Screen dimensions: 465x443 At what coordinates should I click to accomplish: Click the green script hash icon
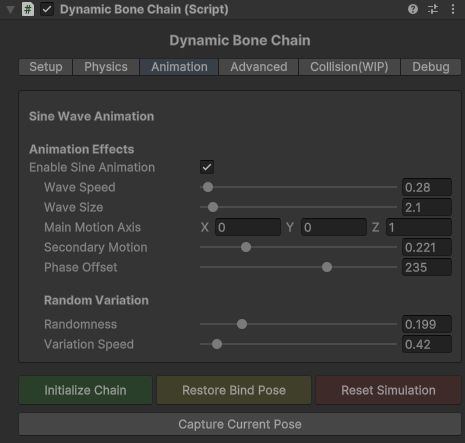(x=28, y=9)
